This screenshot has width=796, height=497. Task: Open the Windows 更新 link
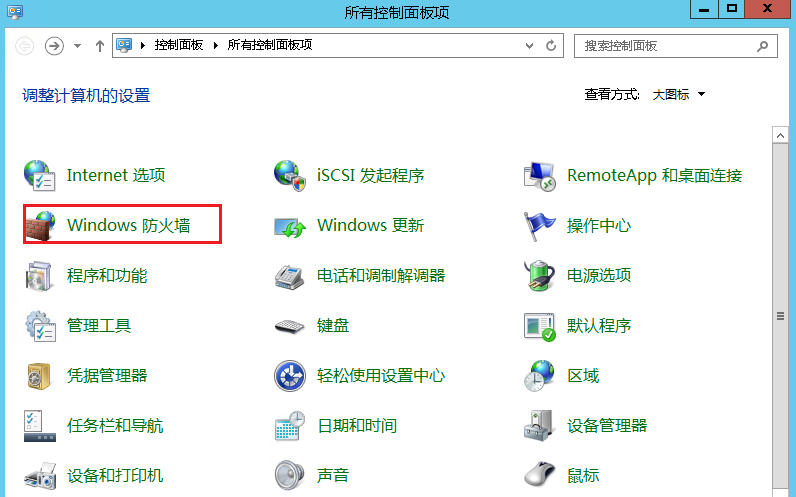click(x=371, y=225)
